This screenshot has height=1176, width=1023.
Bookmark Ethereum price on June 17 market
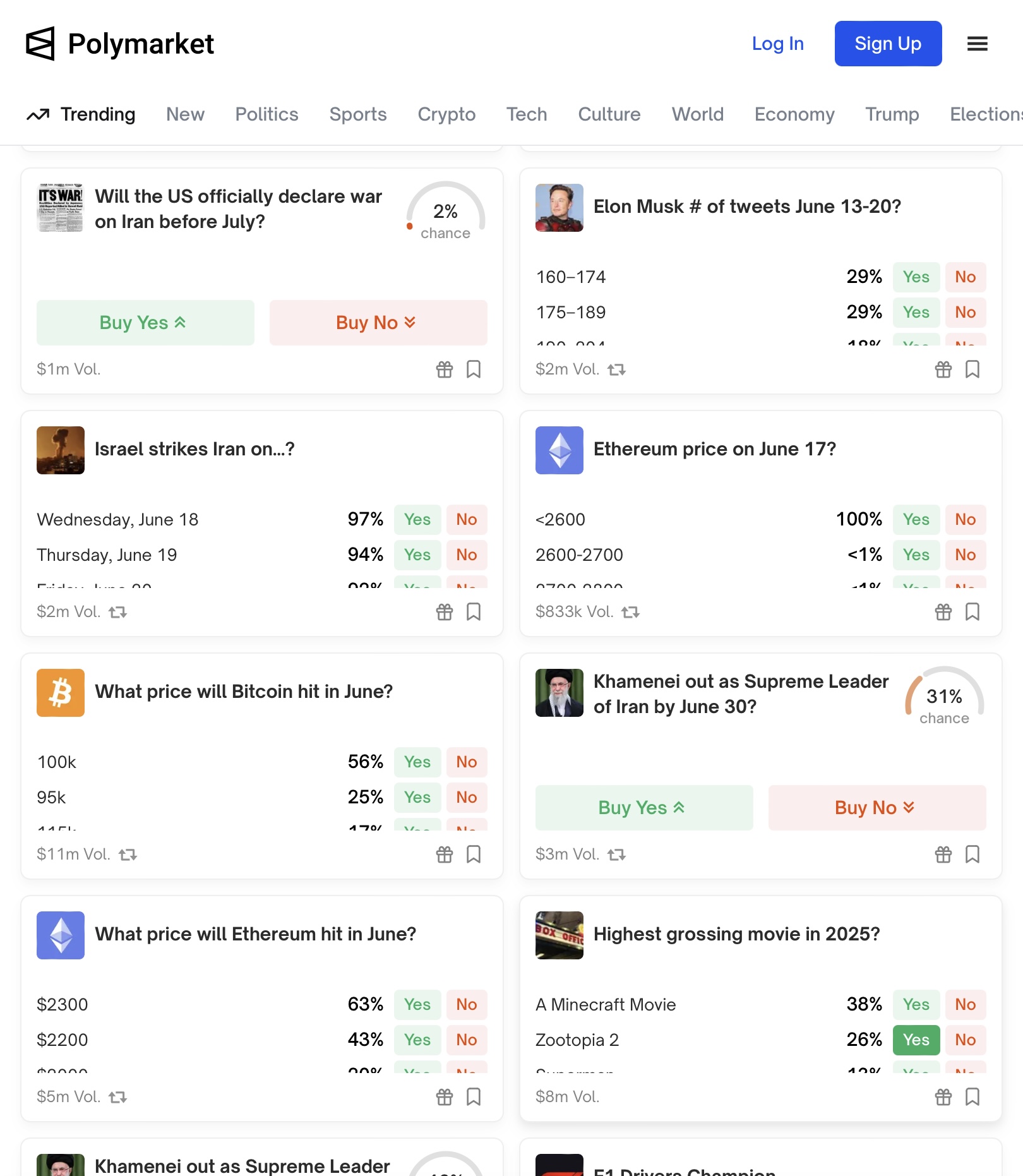(x=972, y=612)
